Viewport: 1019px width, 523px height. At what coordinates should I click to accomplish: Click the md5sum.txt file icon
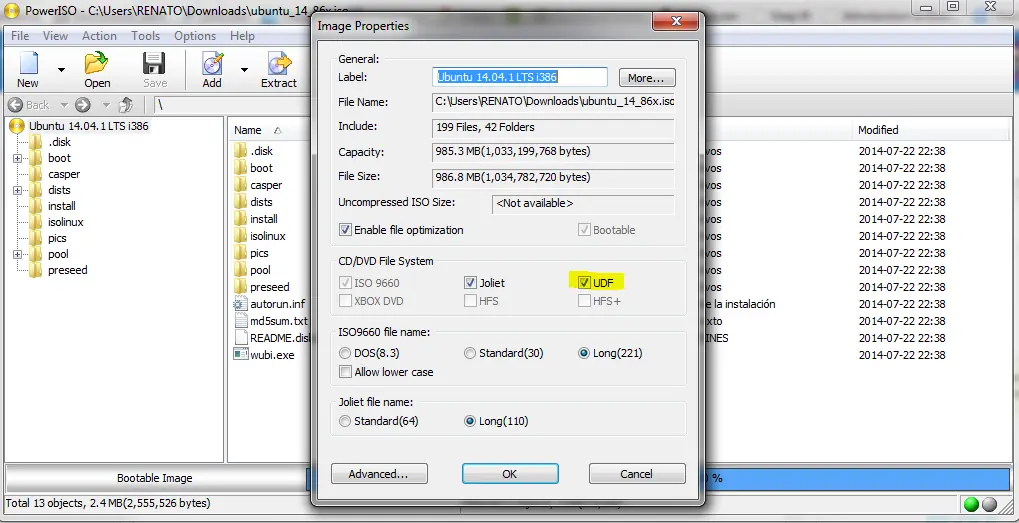[240, 321]
